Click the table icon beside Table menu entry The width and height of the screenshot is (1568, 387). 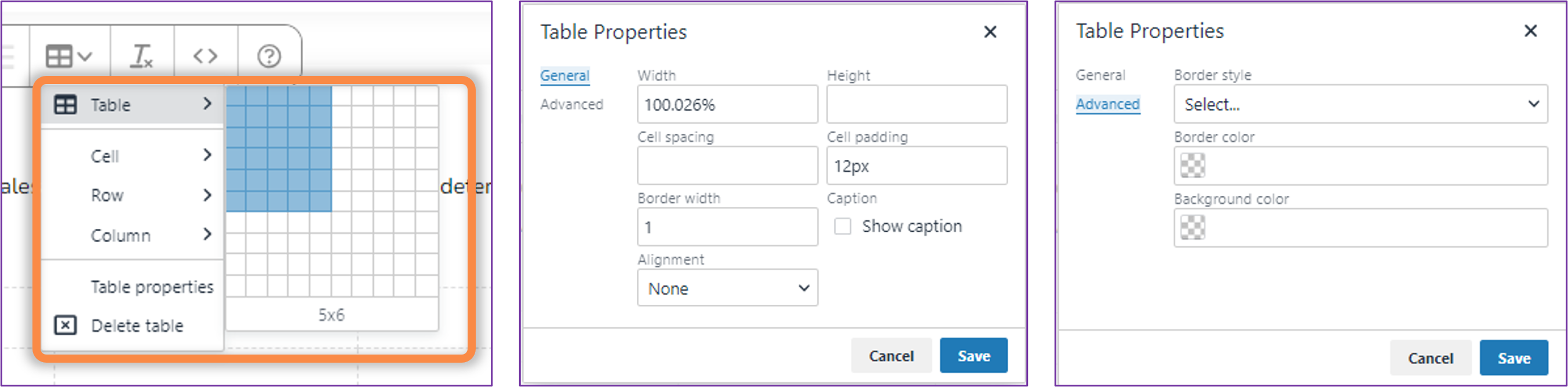(x=65, y=105)
